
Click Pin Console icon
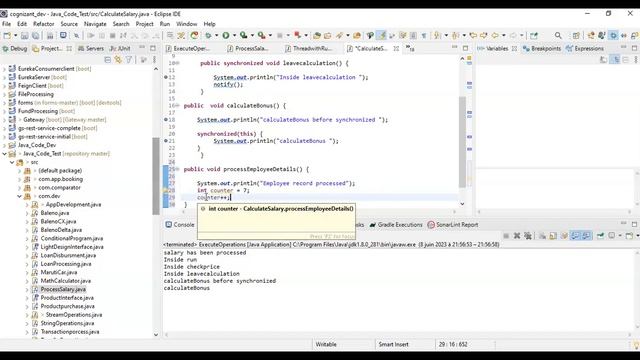click(x=600, y=236)
